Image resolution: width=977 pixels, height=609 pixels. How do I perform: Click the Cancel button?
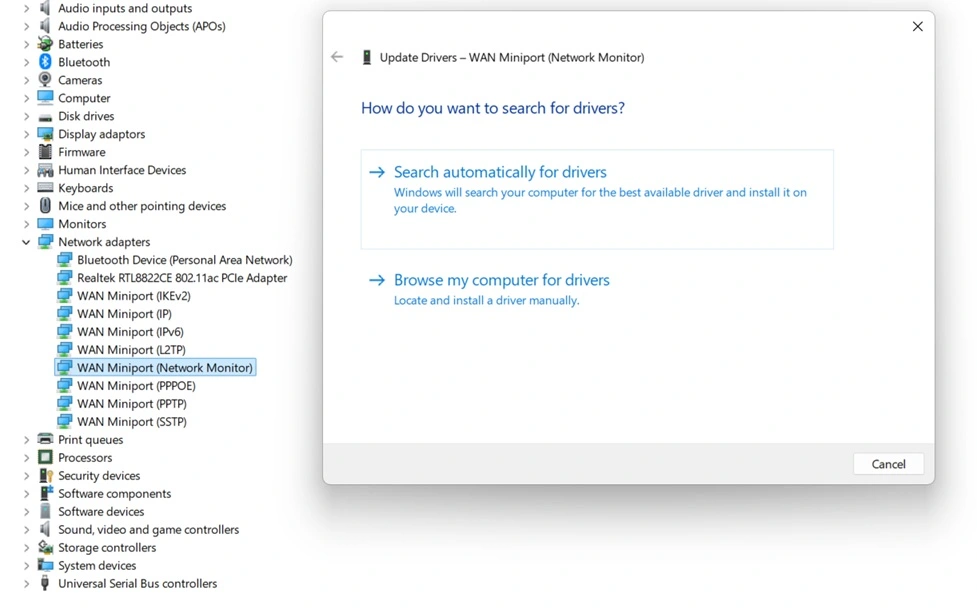click(888, 464)
